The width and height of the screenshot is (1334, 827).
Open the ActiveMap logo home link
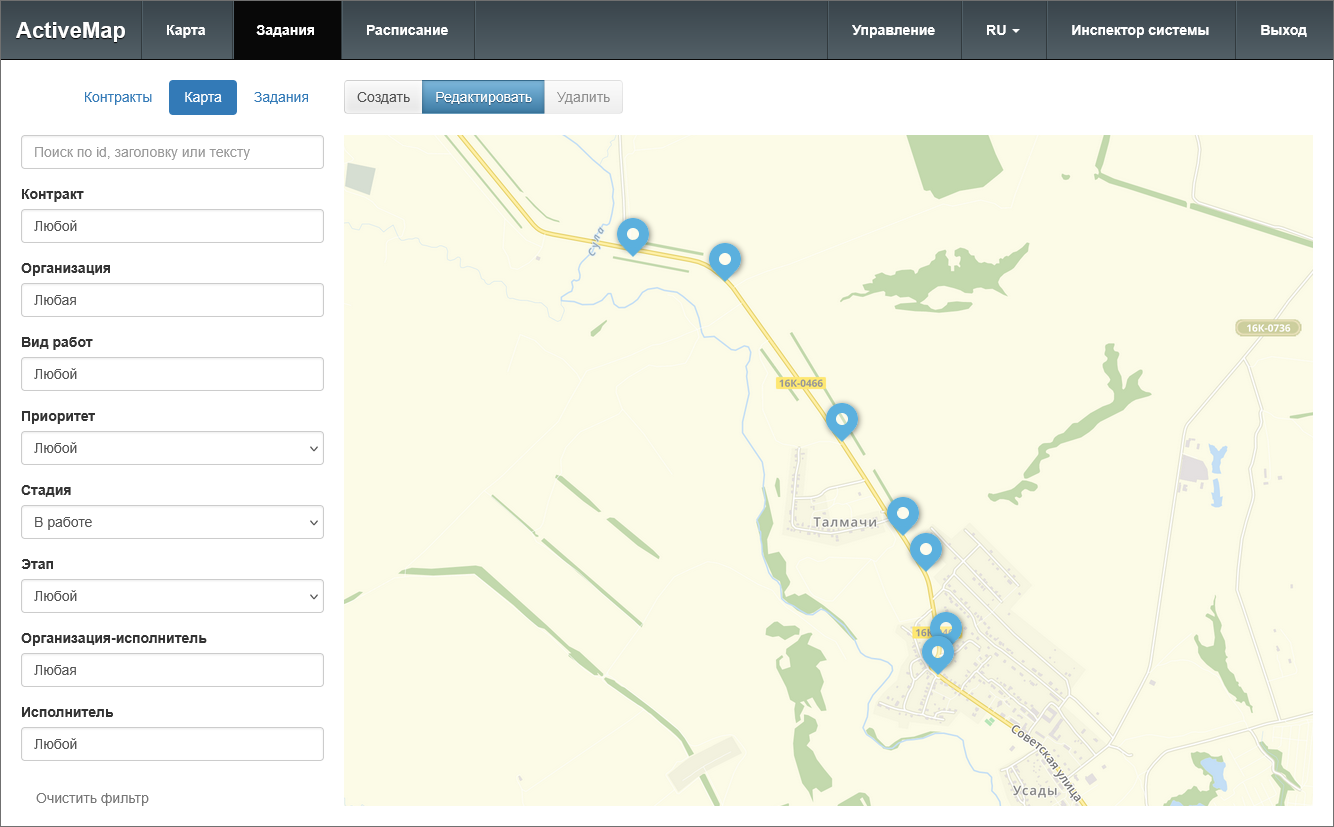[71, 30]
